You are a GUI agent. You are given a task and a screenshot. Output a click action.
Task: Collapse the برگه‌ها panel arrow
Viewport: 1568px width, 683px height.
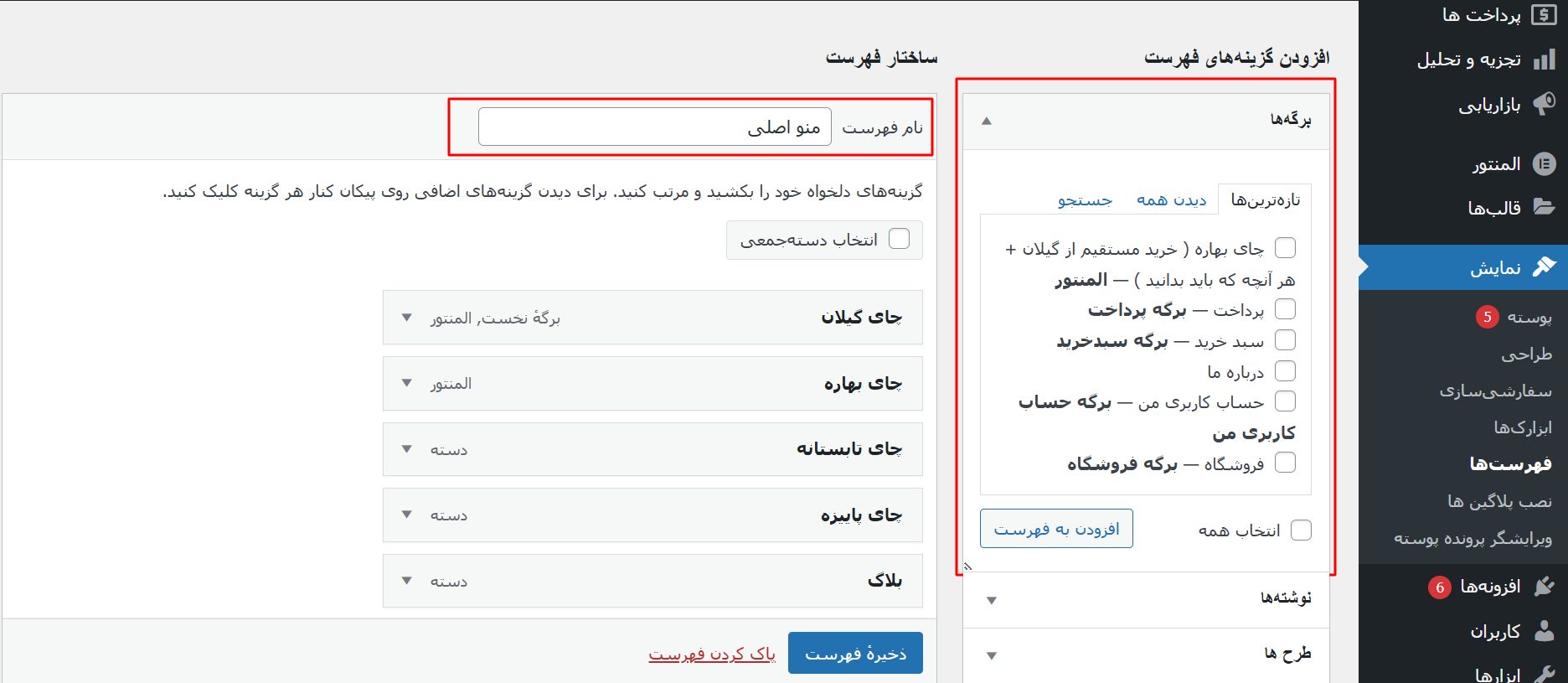987,122
